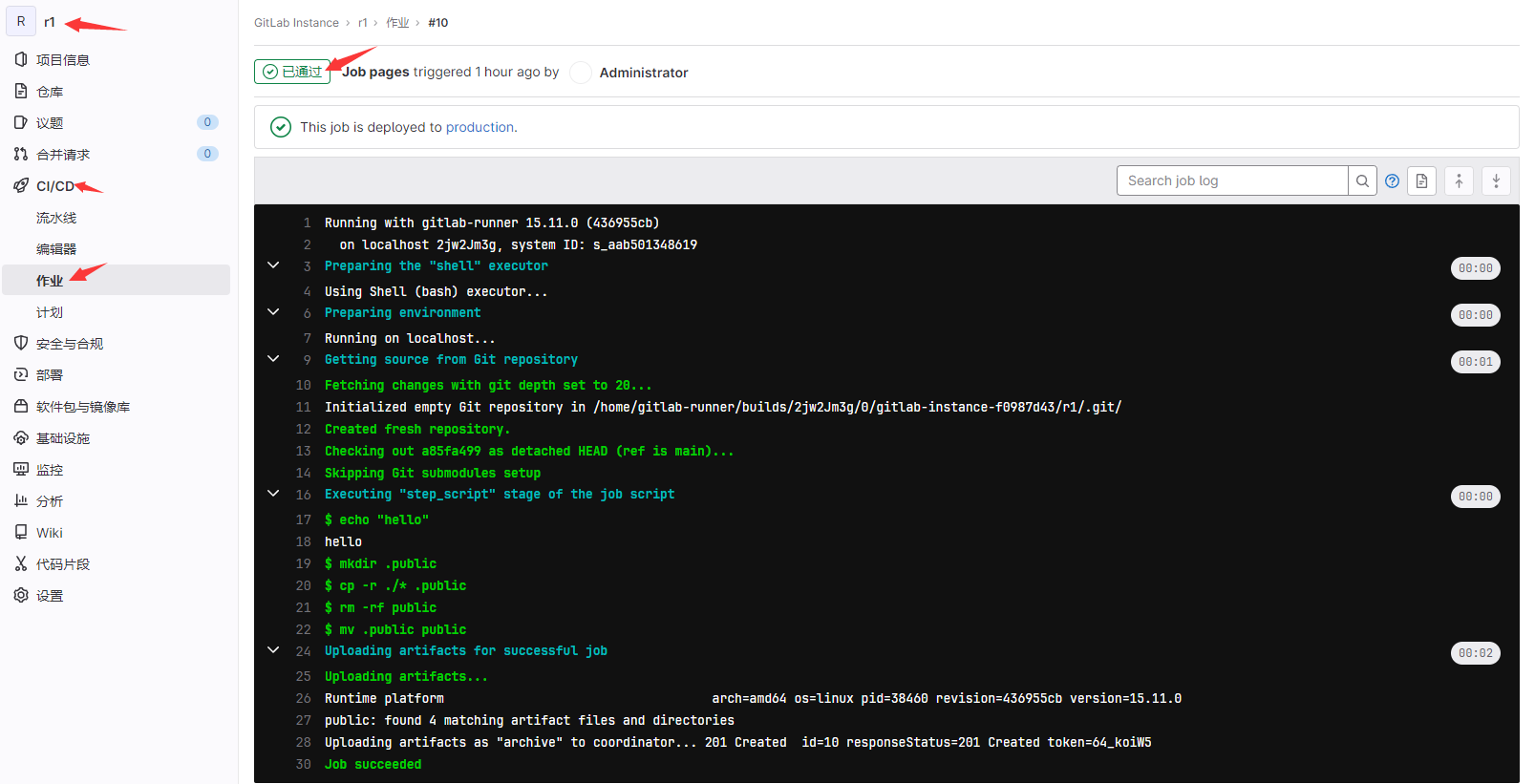Click log line number 30
The image size is (1535, 784).
pyautogui.click(x=304, y=764)
